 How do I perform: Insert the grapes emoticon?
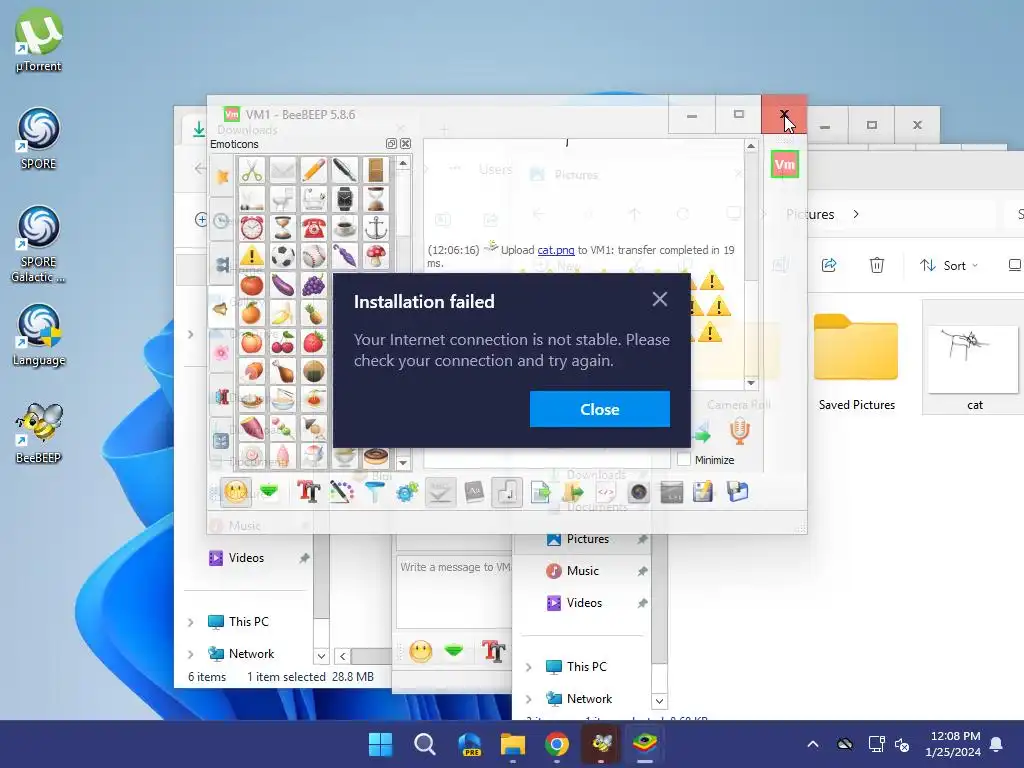tap(313, 285)
